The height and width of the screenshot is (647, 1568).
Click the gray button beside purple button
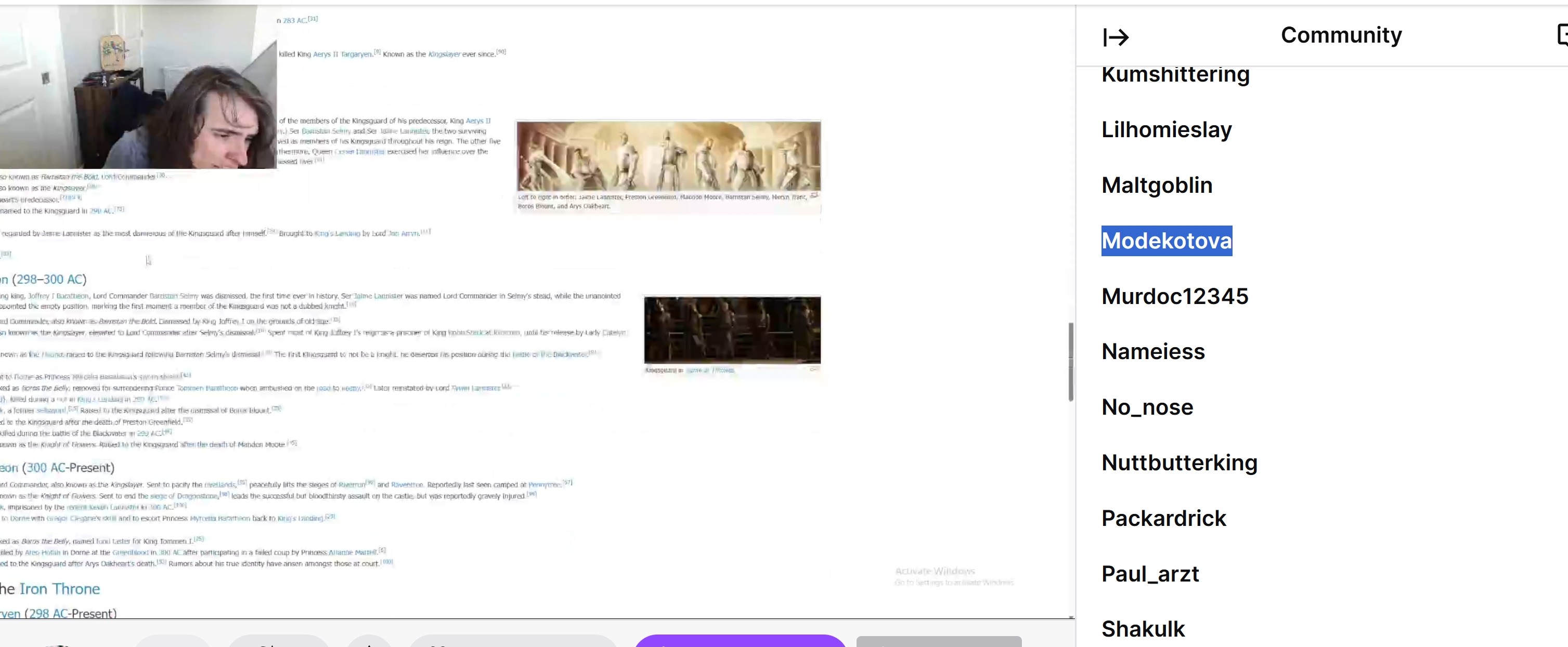click(x=938, y=641)
